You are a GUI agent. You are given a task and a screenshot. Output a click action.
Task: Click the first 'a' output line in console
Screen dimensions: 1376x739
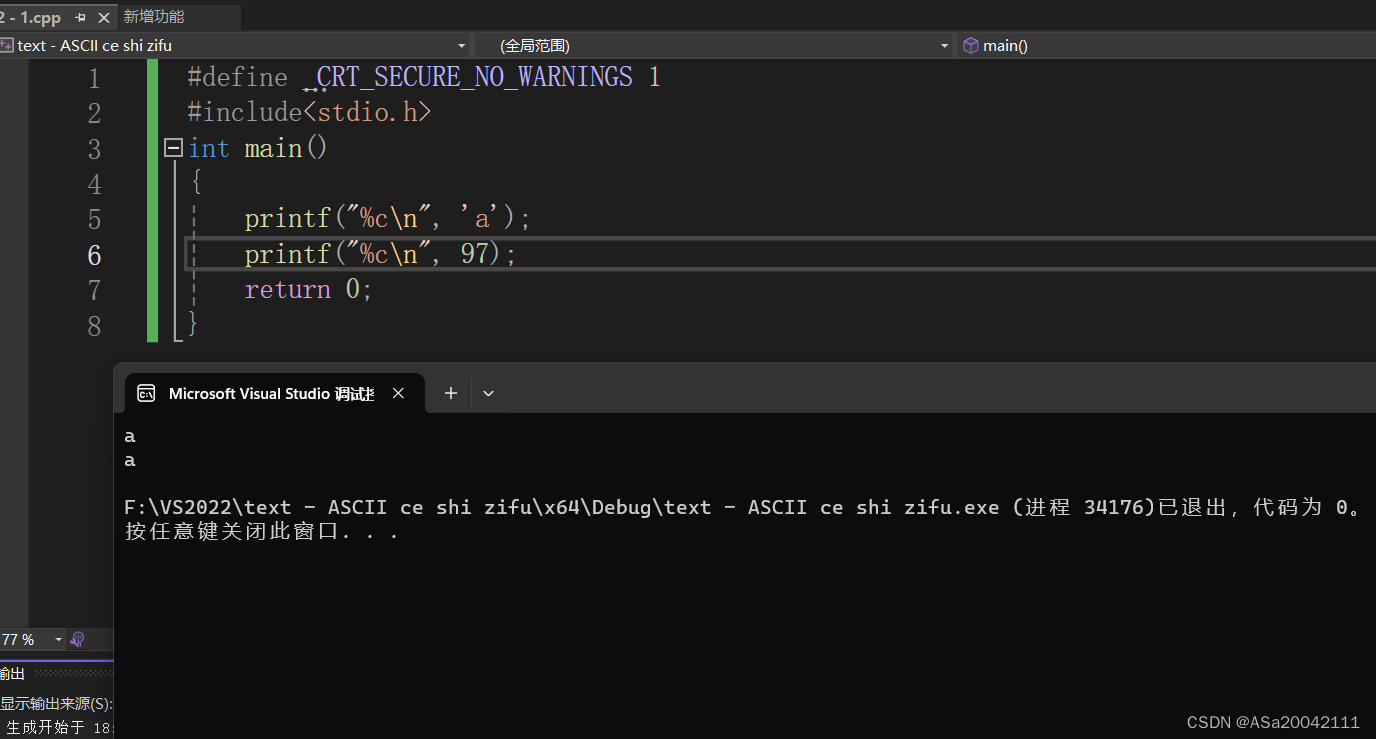point(130,436)
